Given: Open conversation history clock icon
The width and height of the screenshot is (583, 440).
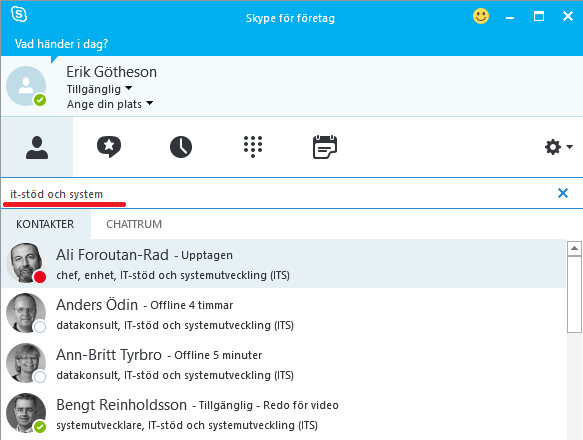Looking at the screenshot, I should (x=181, y=147).
